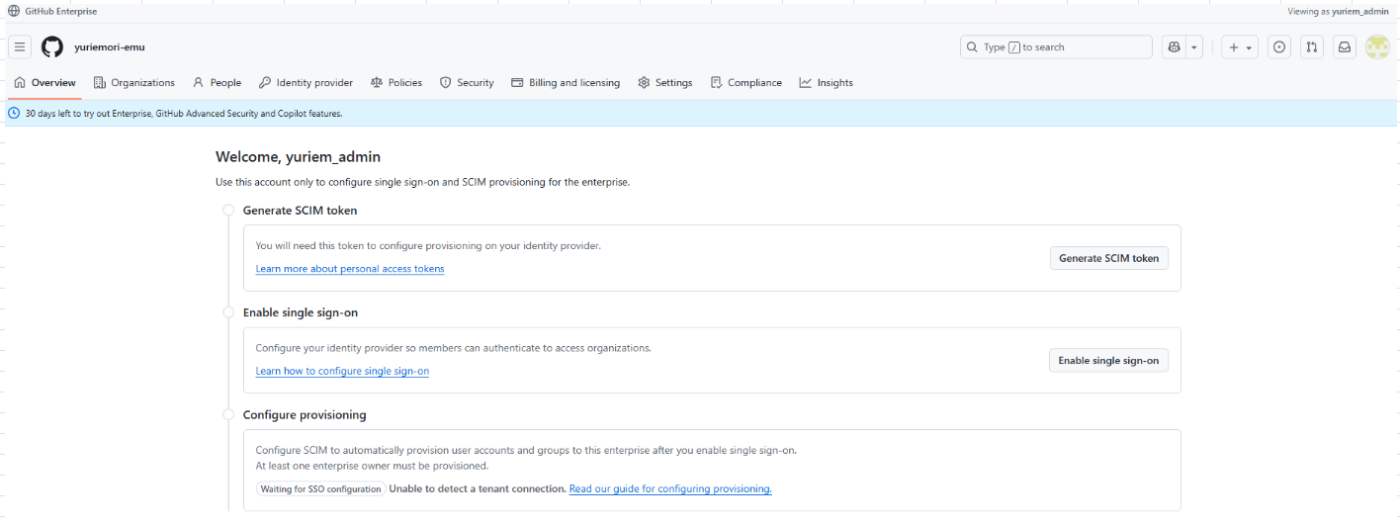Click the GitHub Enterprise label at top
Screen dimensions: 1400x525
(61, 11)
